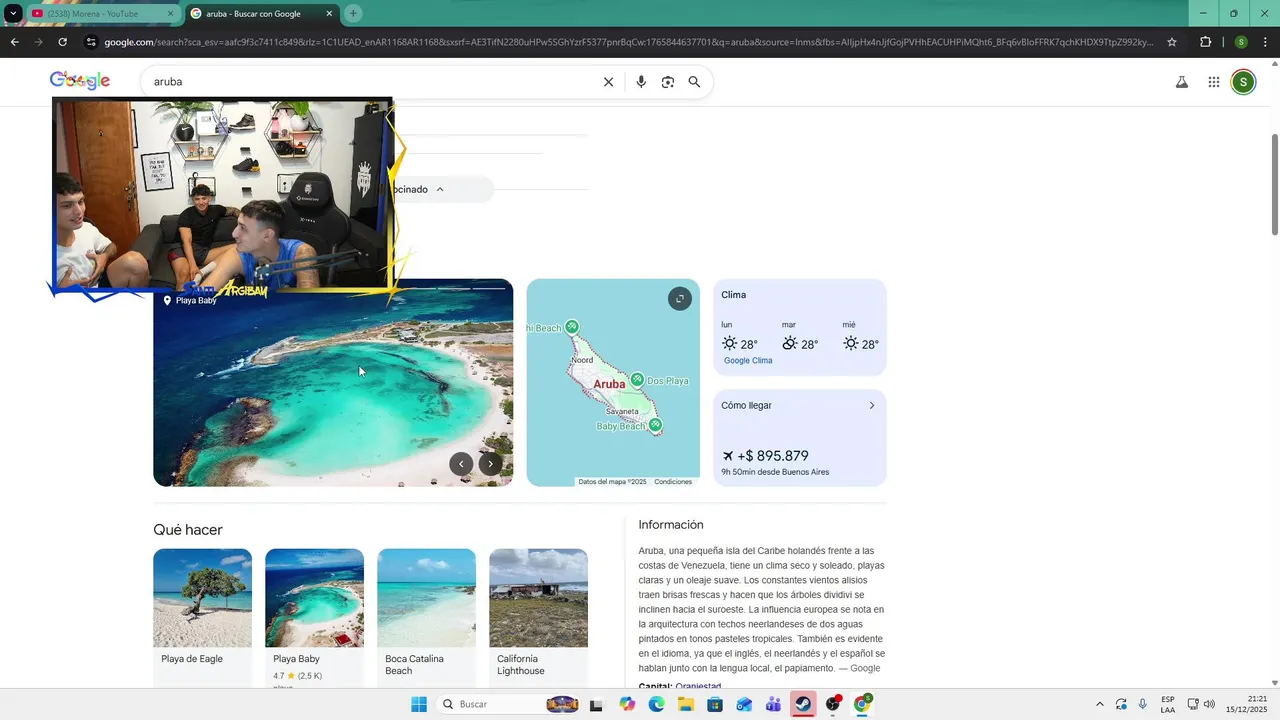Viewport: 1280px width, 720px height.
Task: Switch to Chrome on taskbar
Action: click(862, 704)
